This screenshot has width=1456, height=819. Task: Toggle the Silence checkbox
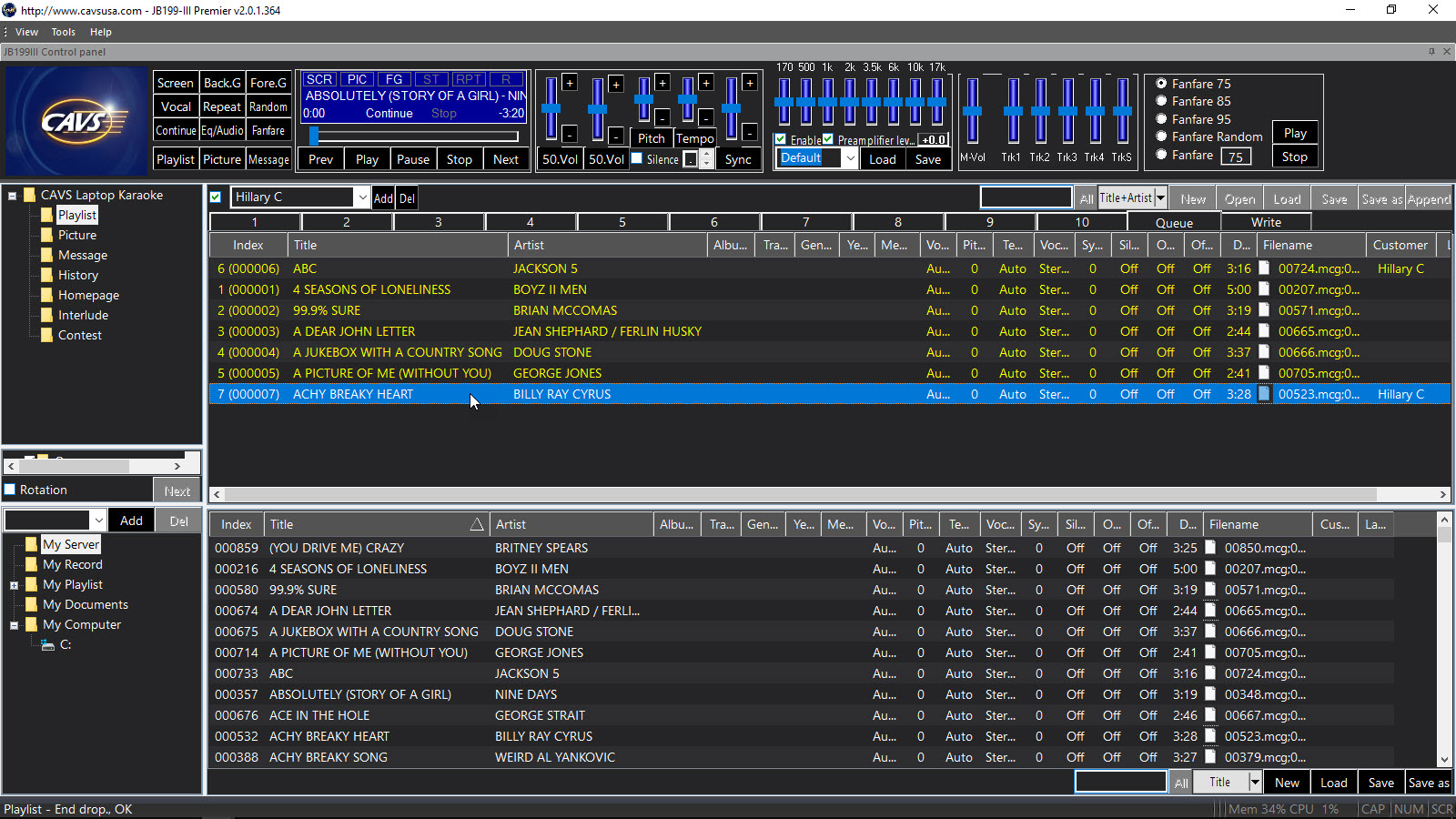click(x=637, y=158)
